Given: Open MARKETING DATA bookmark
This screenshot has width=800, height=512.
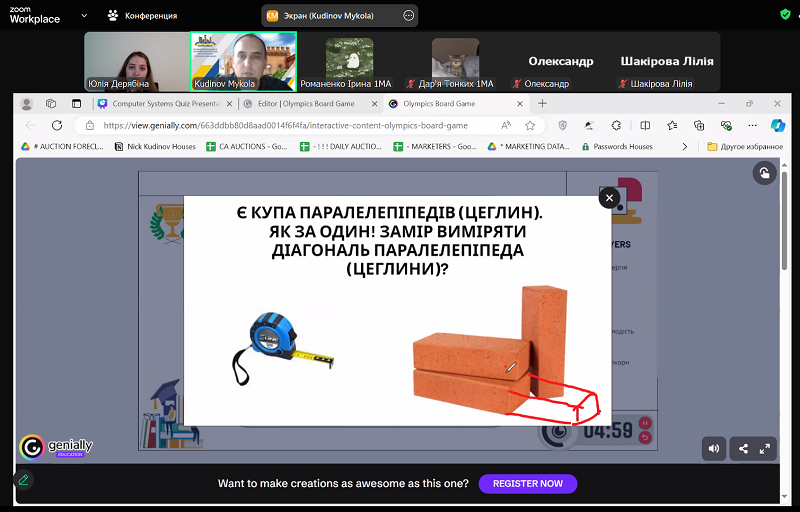Looking at the screenshot, I should pos(528,146).
